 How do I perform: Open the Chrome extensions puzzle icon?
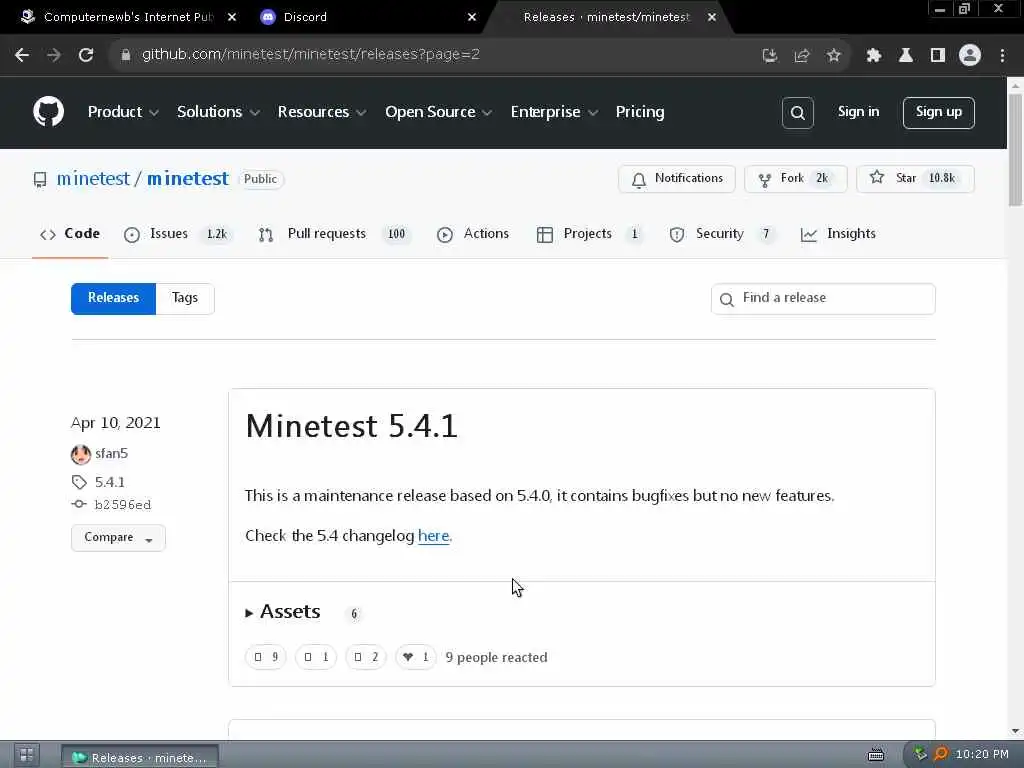873,56
